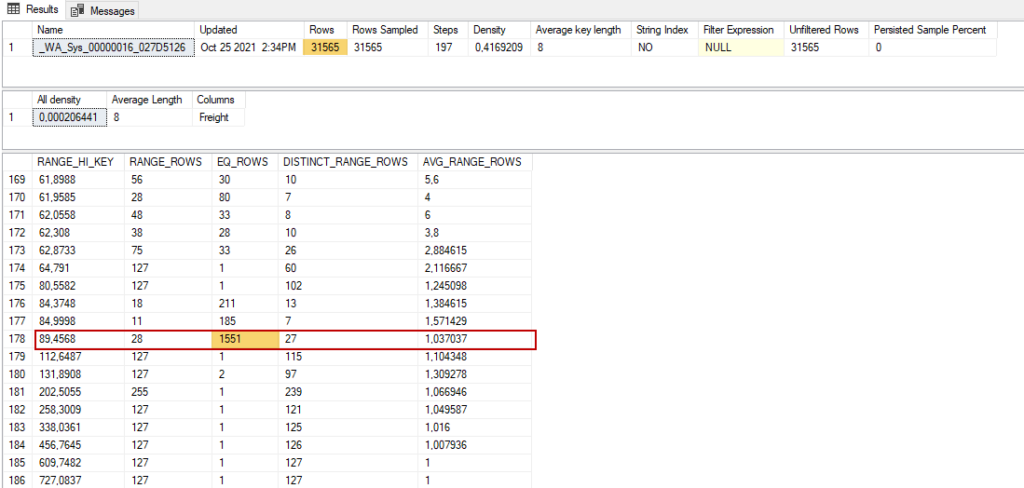
Task: Select row header 169 in histogram
Action: (x=17, y=180)
